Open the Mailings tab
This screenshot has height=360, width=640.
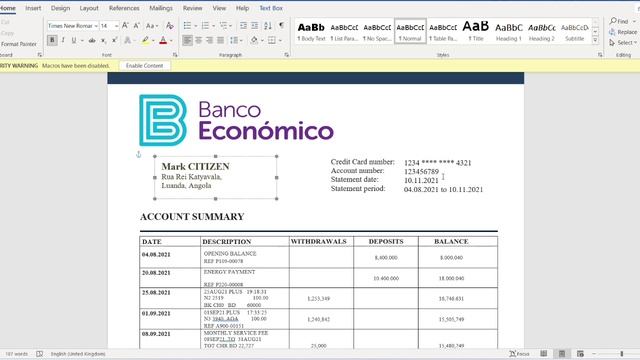pyautogui.click(x=161, y=8)
